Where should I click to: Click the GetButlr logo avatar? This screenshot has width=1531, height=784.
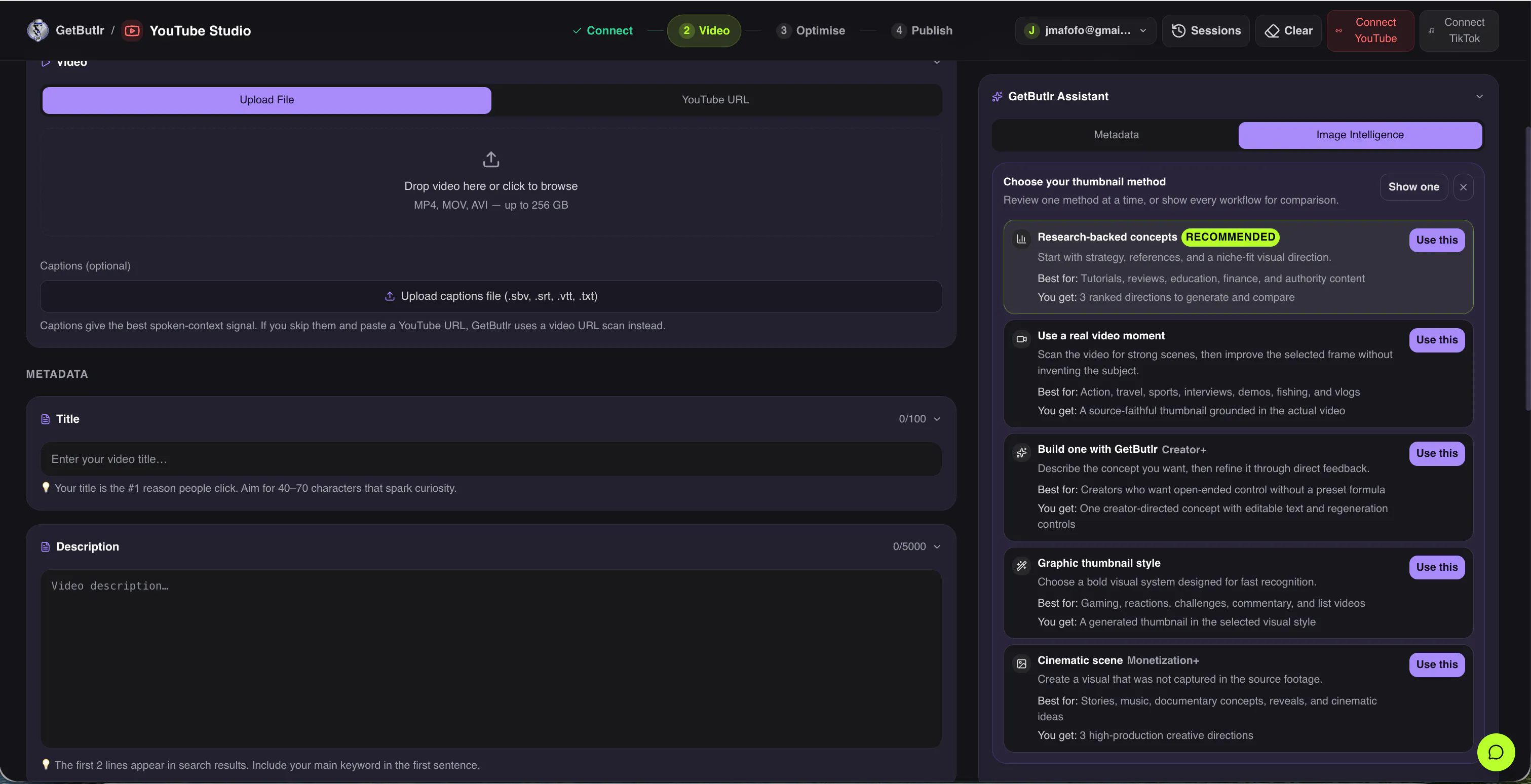(x=37, y=30)
